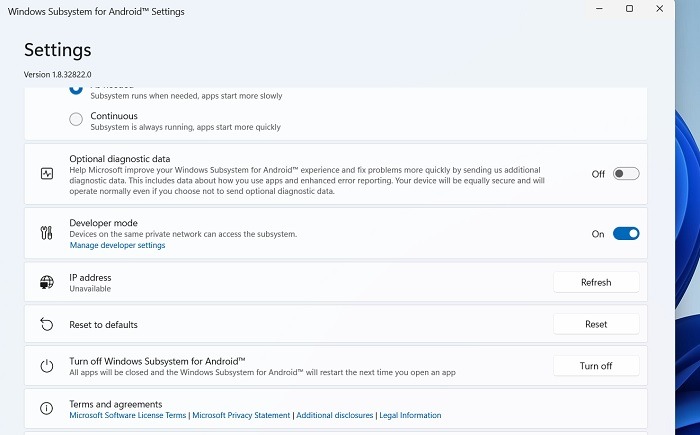Select the partially hidden As needed radio button

point(77,90)
